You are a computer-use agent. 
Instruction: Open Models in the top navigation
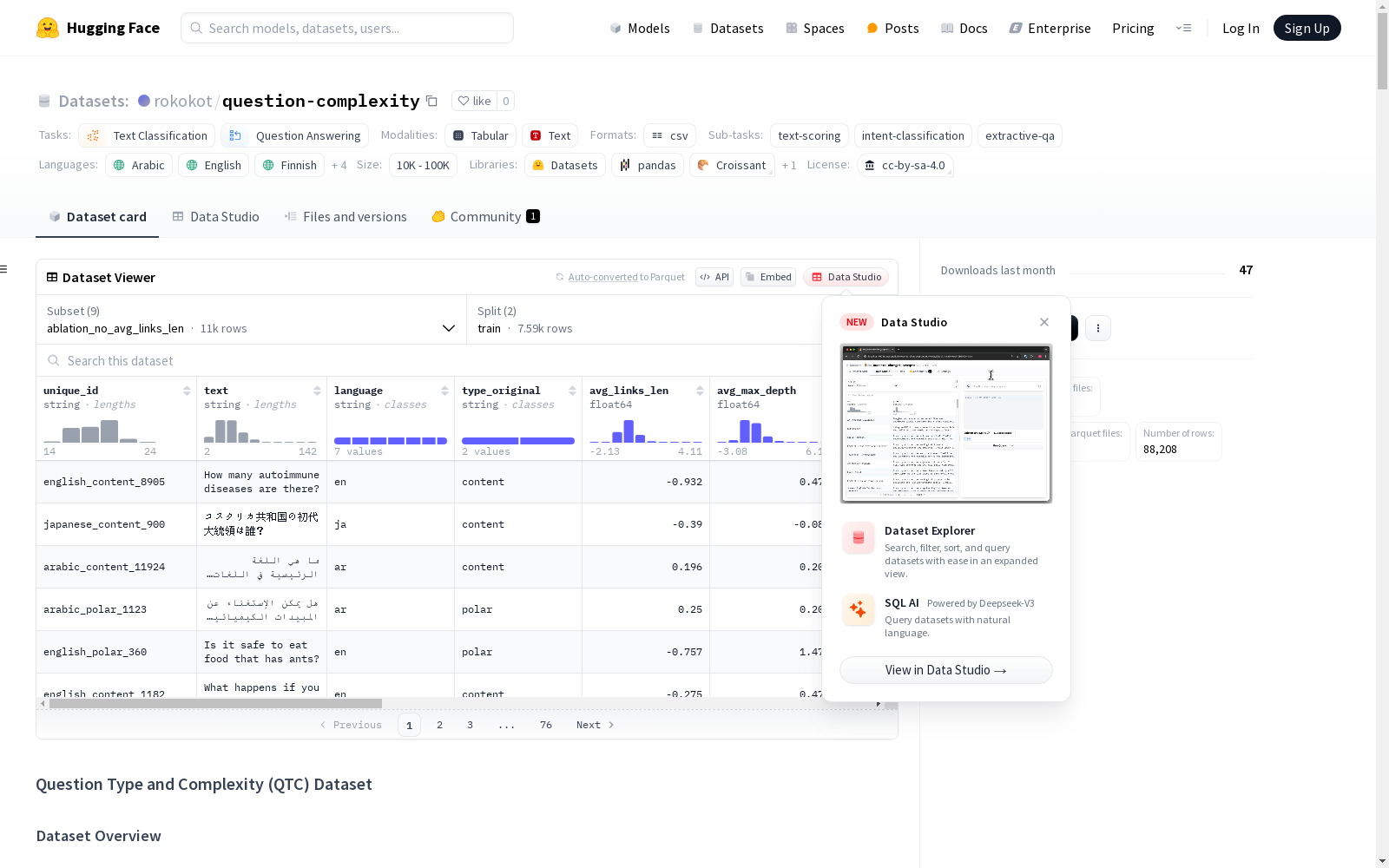640,28
